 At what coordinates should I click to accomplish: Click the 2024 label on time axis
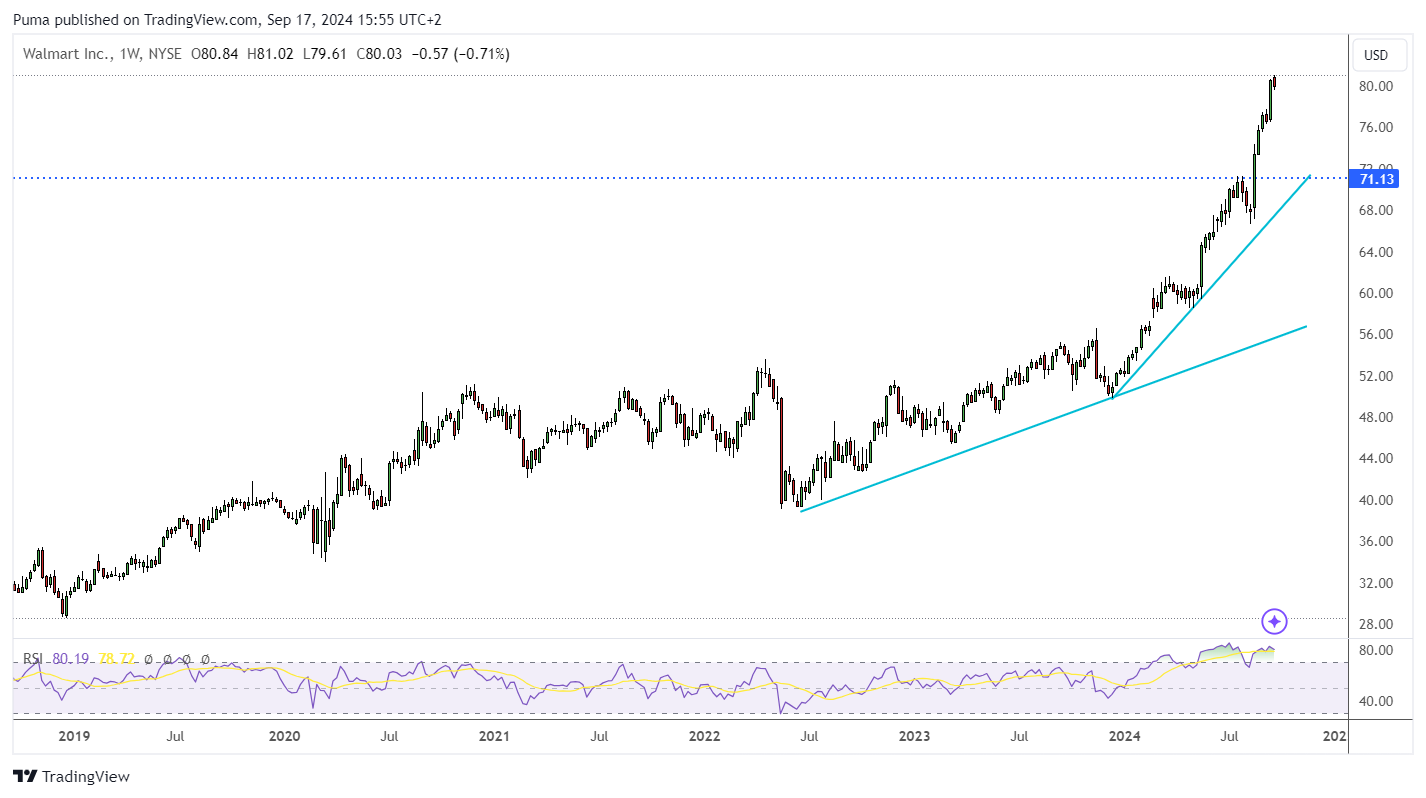pyautogui.click(x=1124, y=737)
